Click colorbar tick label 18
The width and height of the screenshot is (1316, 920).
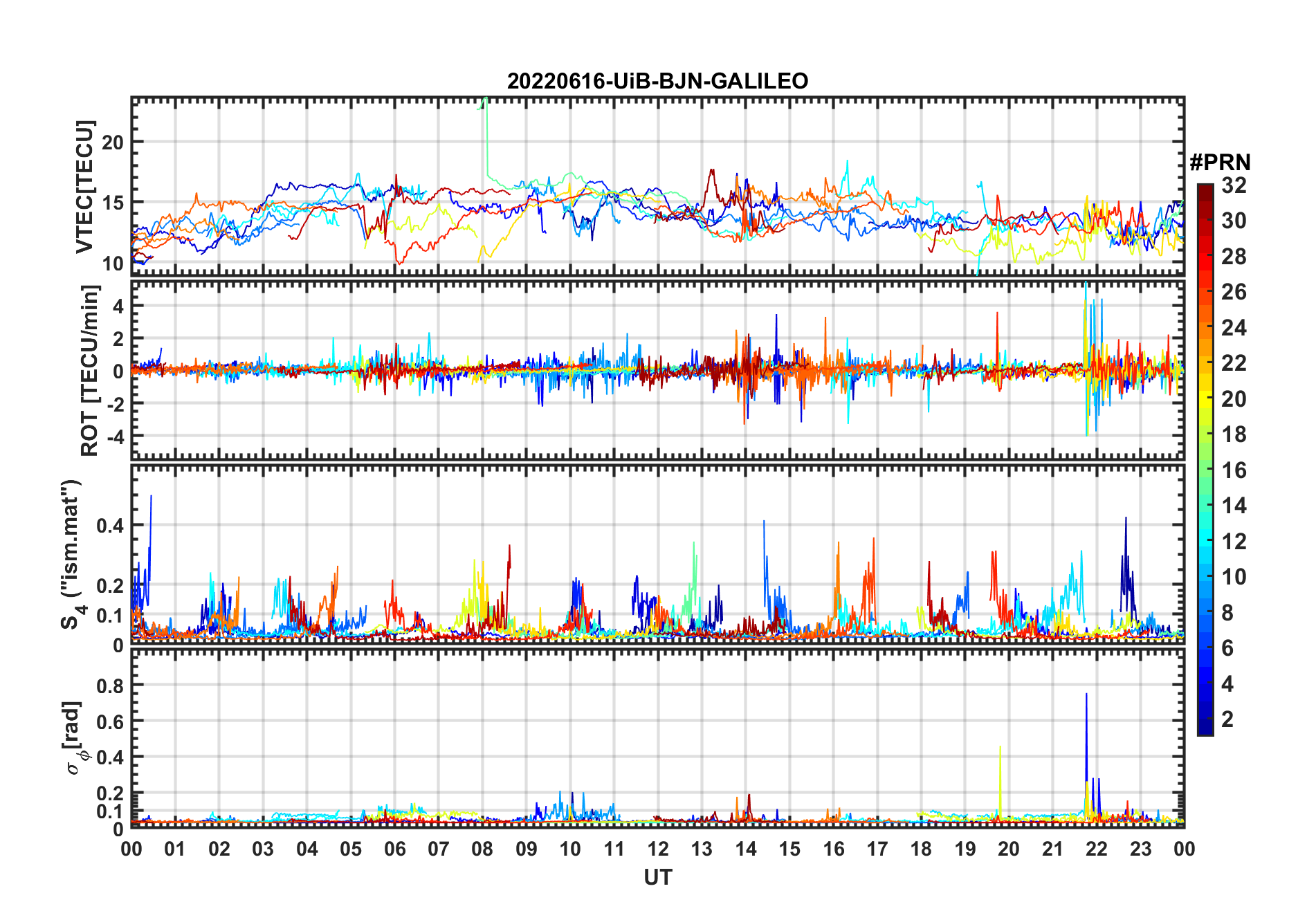(x=1234, y=434)
